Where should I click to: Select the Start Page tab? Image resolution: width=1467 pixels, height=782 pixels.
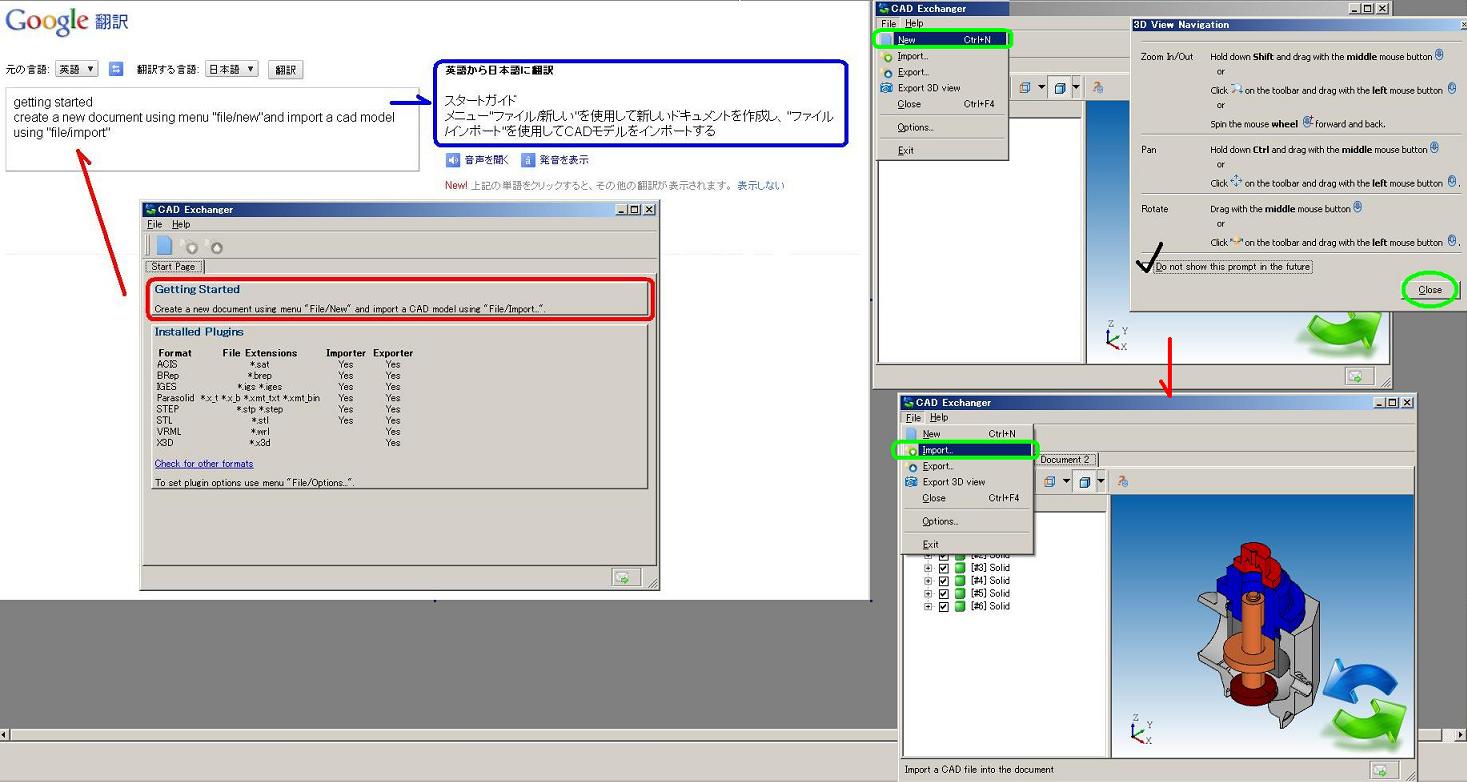click(173, 267)
